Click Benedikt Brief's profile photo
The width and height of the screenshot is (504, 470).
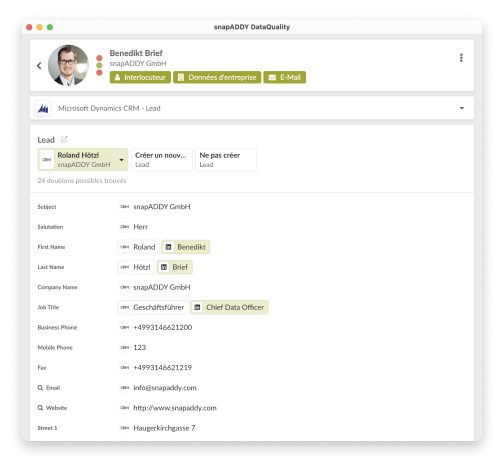coord(68,65)
